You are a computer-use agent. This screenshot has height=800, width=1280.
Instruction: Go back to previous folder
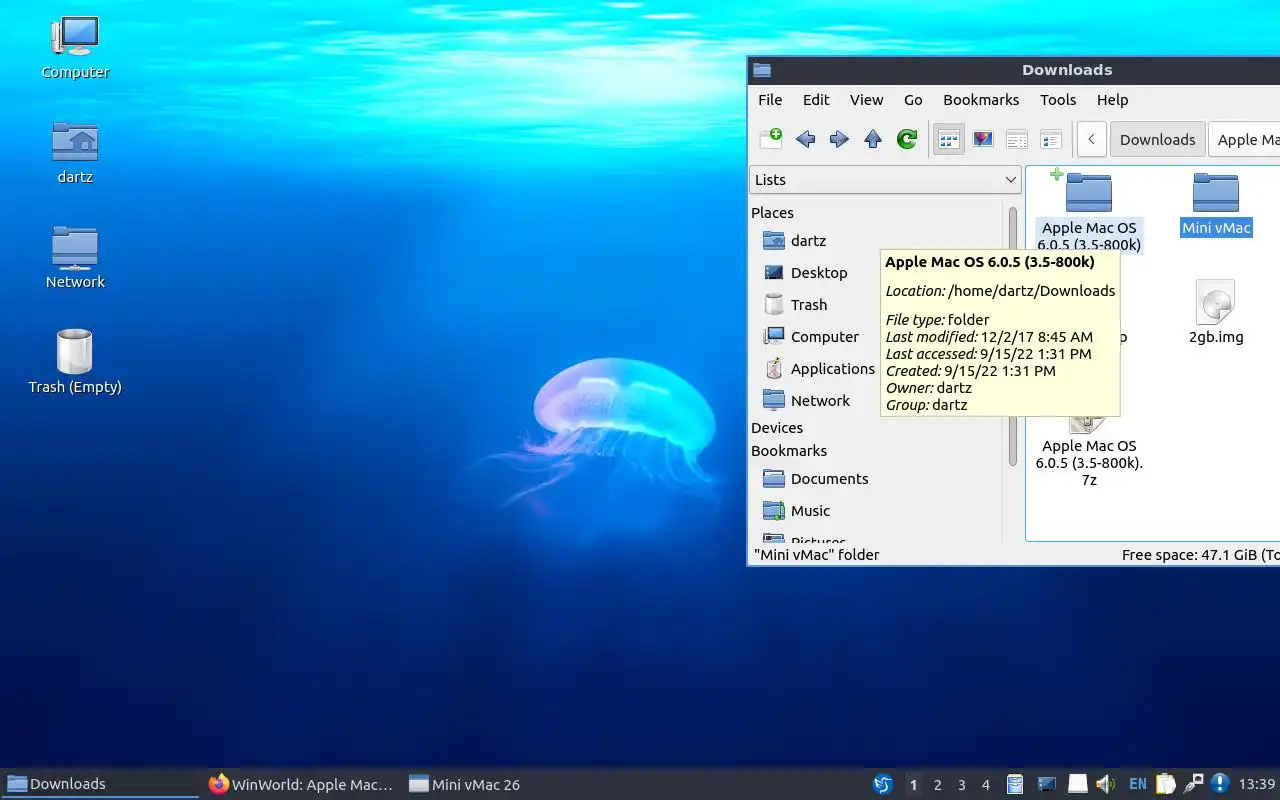click(805, 139)
